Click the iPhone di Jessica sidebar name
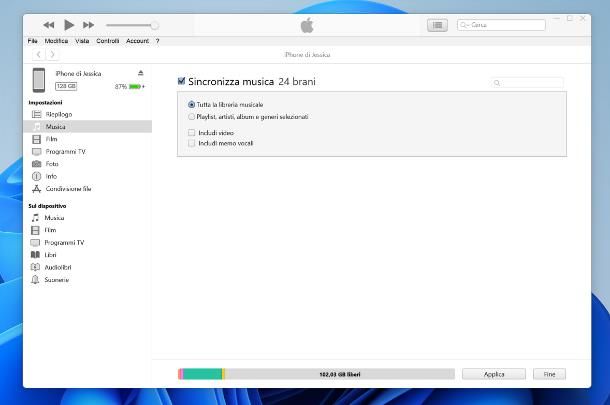This screenshot has width=610, height=405. (x=79, y=74)
